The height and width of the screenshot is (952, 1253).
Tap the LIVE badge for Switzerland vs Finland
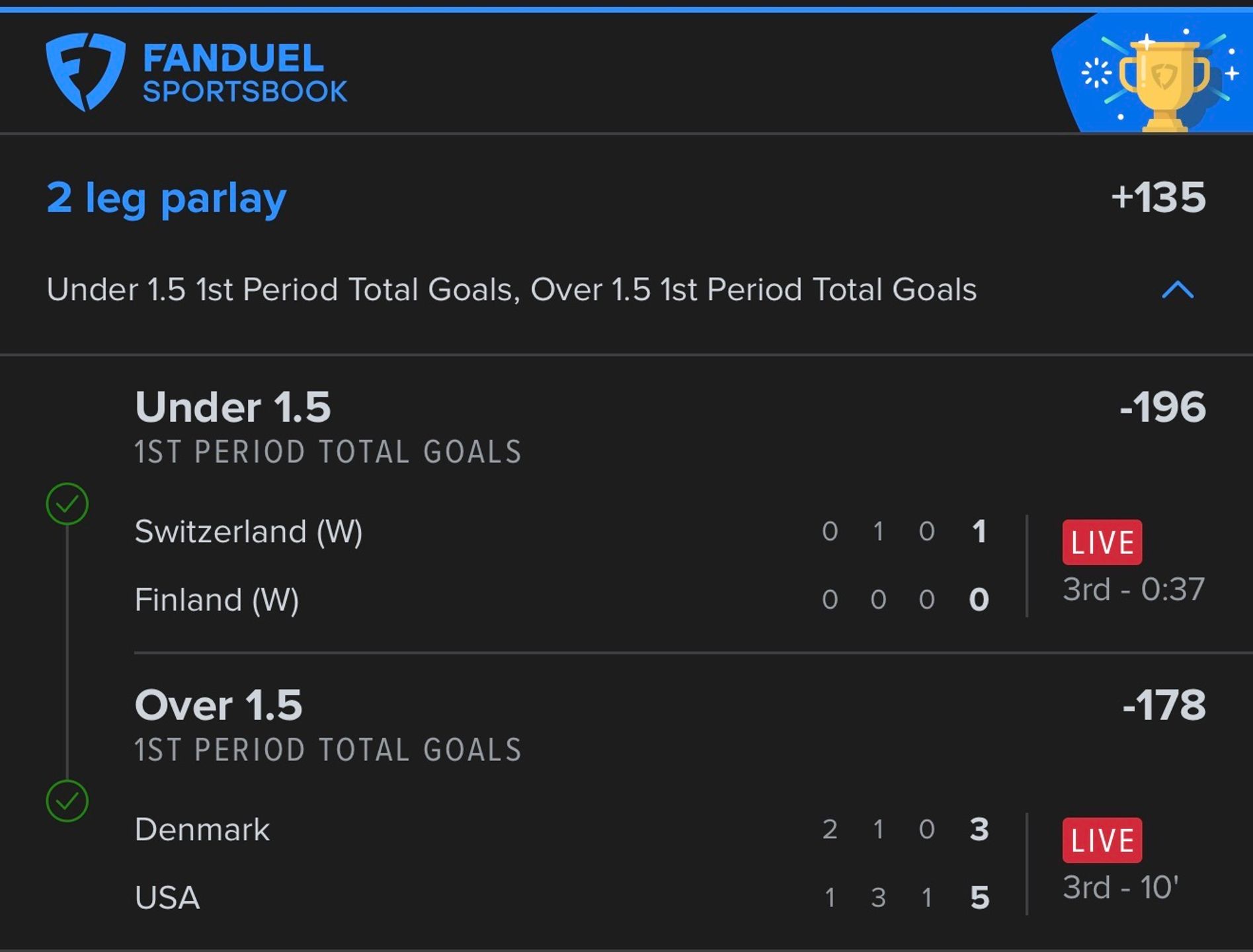click(1102, 542)
